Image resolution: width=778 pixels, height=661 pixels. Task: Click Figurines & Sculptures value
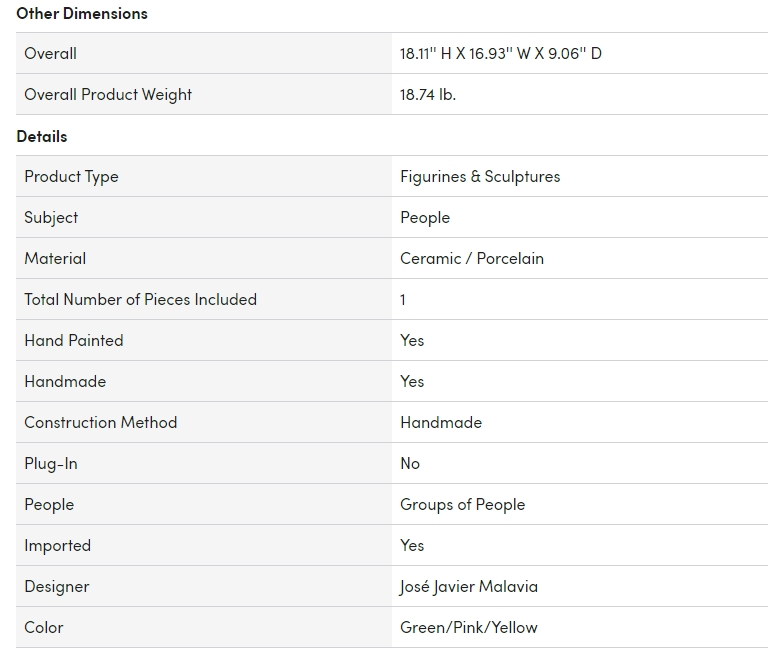click(480, 176)
